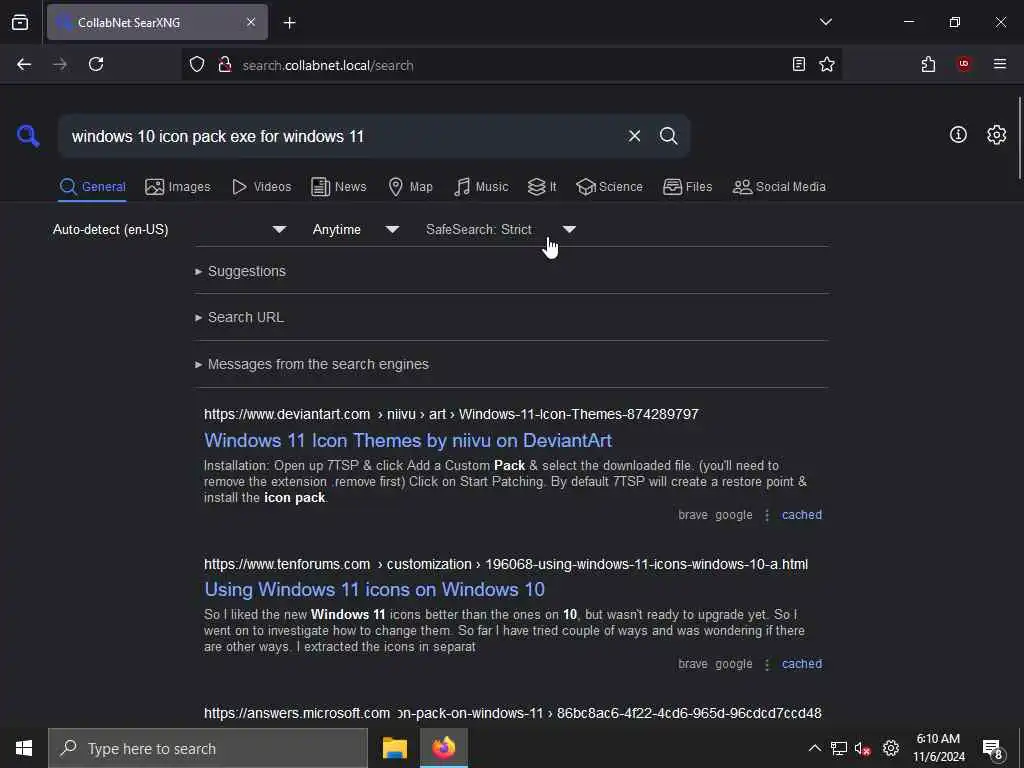Open more options dots on tenforums result

[x=767, y=664]
